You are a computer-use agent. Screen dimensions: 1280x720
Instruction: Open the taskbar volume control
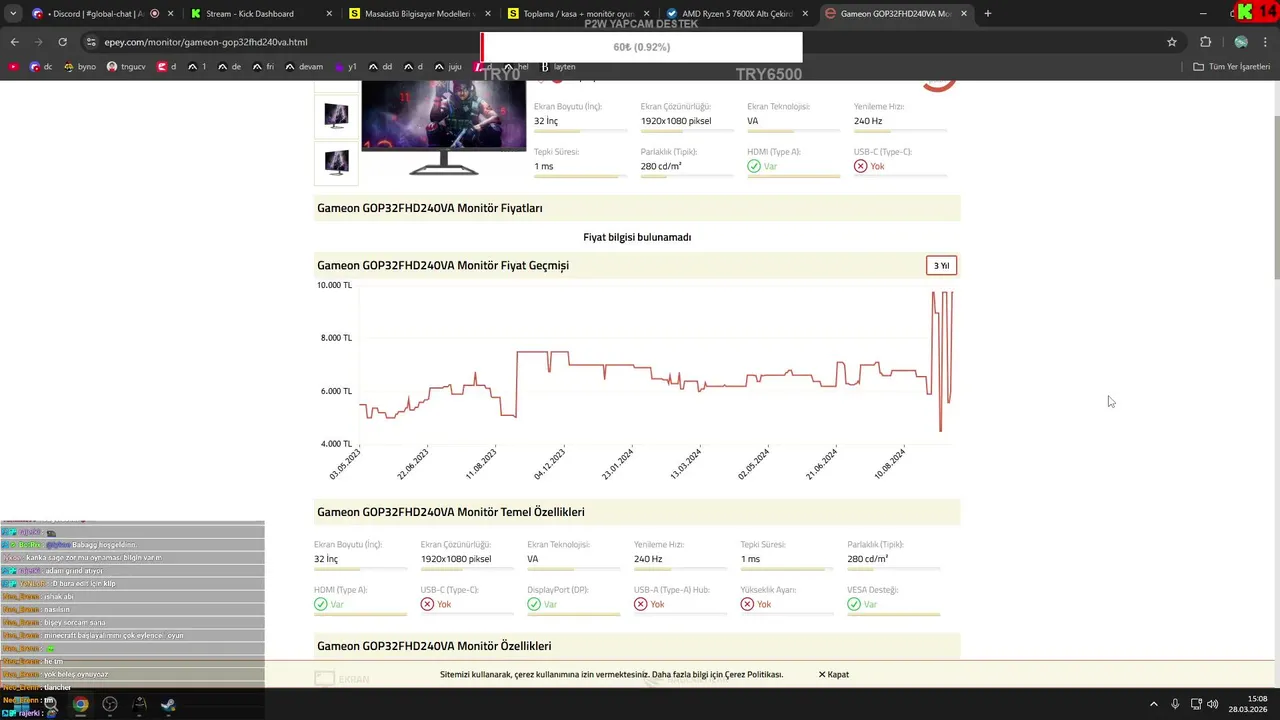[x=1213, y=704]
